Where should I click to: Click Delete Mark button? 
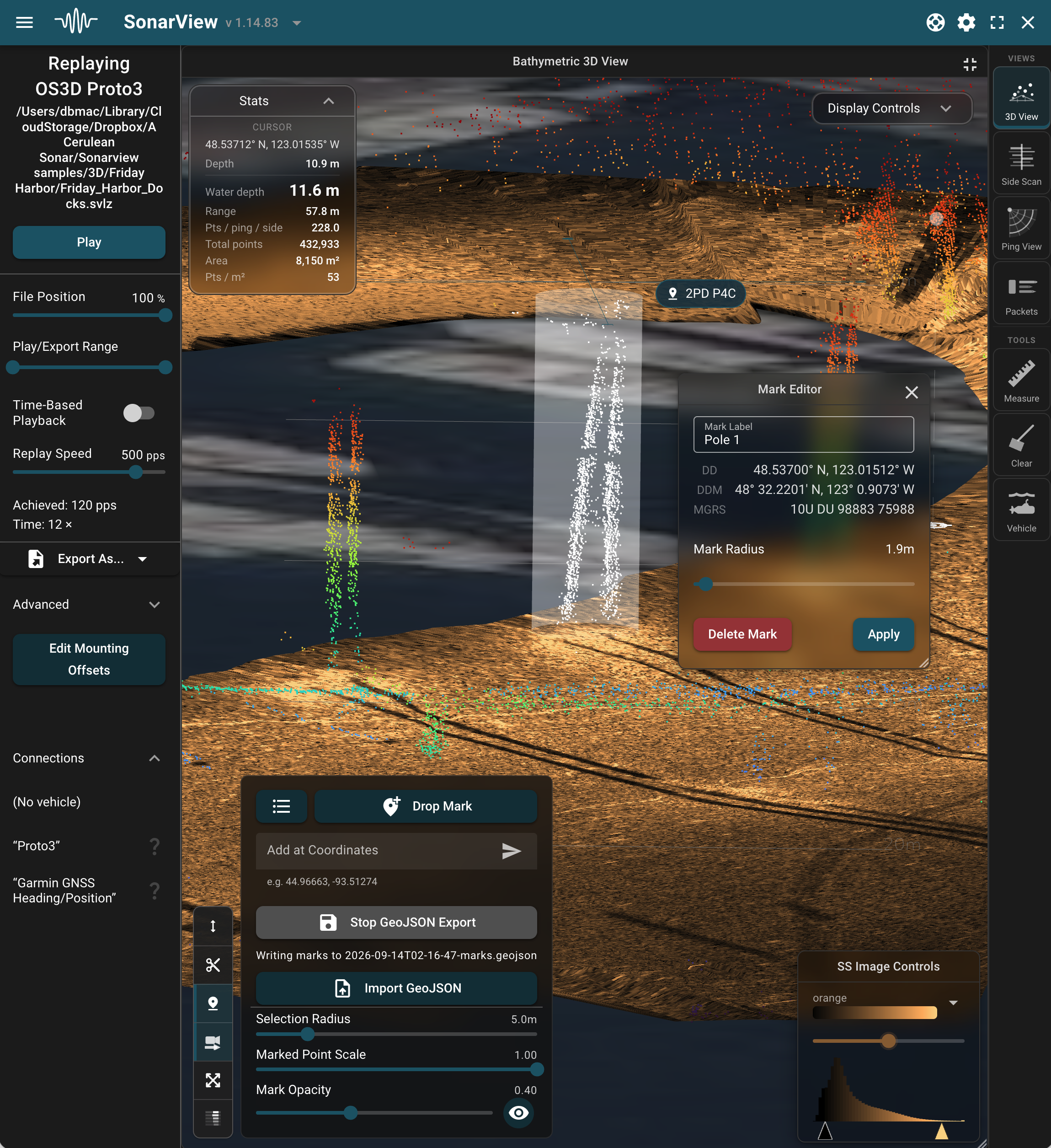click(742, 634)
